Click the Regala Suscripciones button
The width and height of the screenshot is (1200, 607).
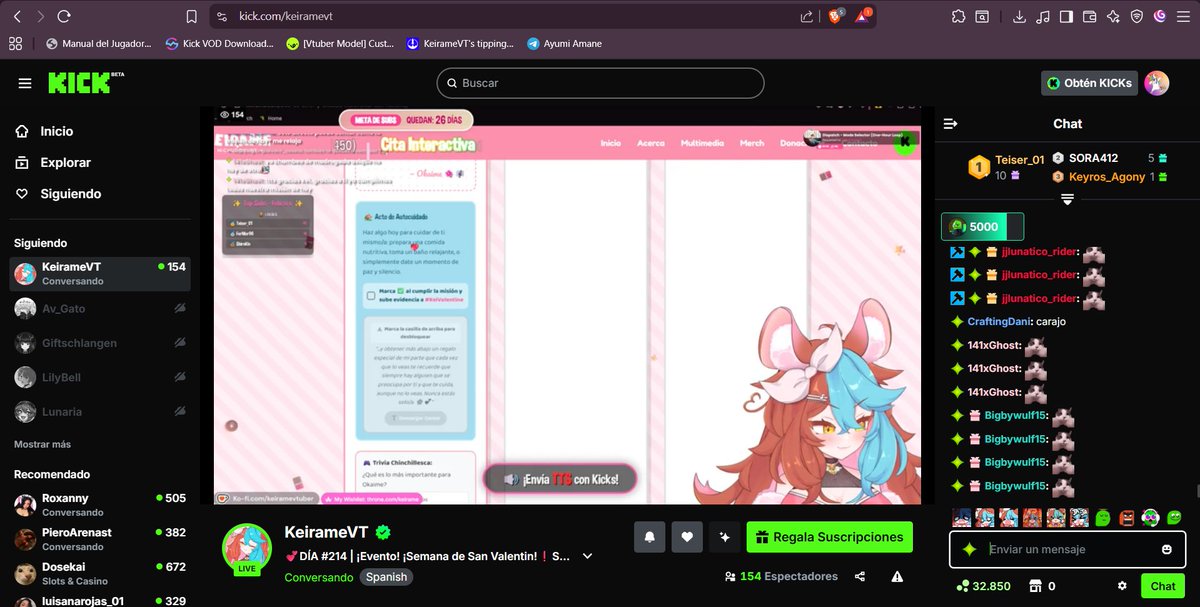pyautogui.click(x=830, y=537)
